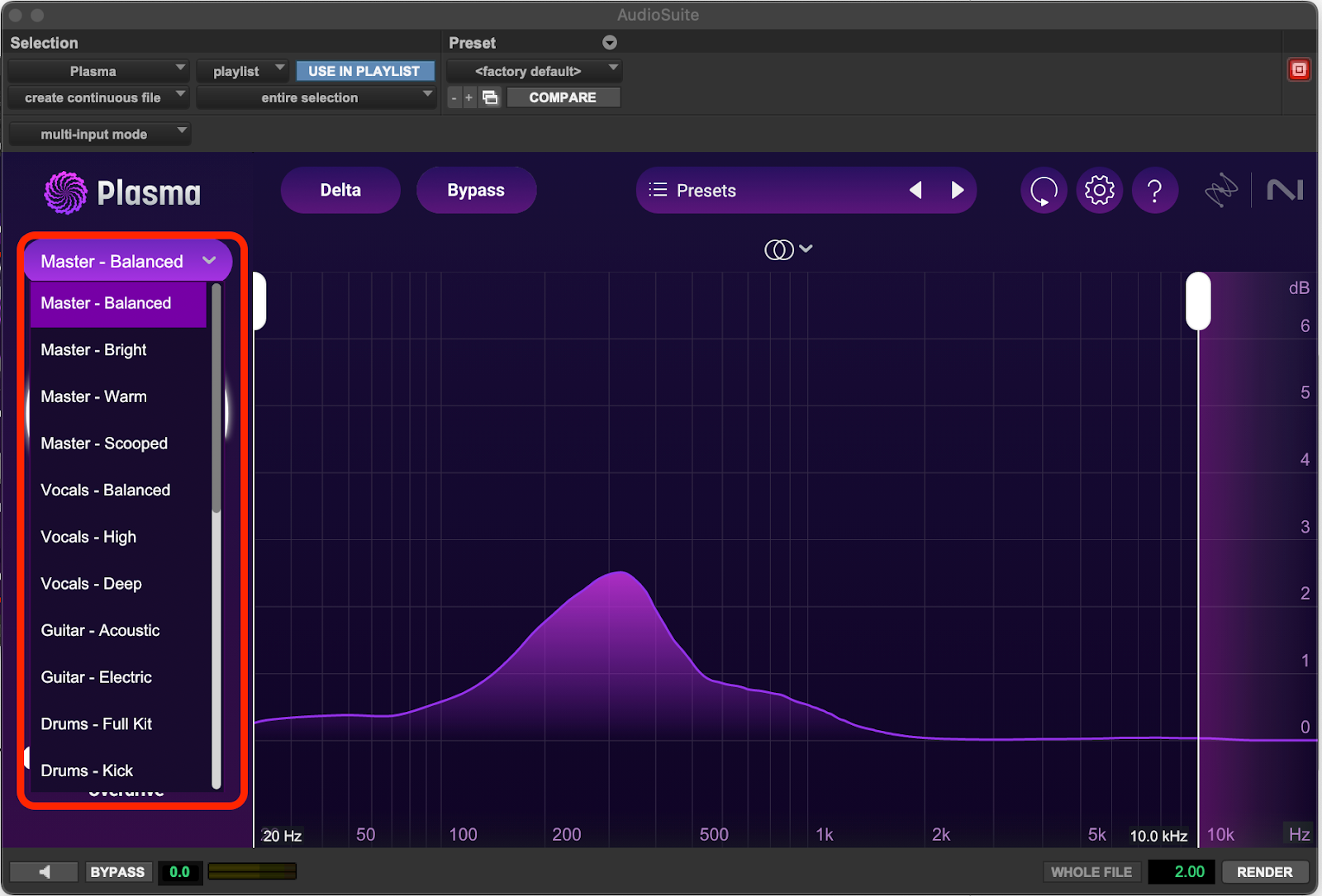Click the COMPARE button
The height and width of the screenshot is (896, 1322).
pyautogui.click(x=563, y=97)
